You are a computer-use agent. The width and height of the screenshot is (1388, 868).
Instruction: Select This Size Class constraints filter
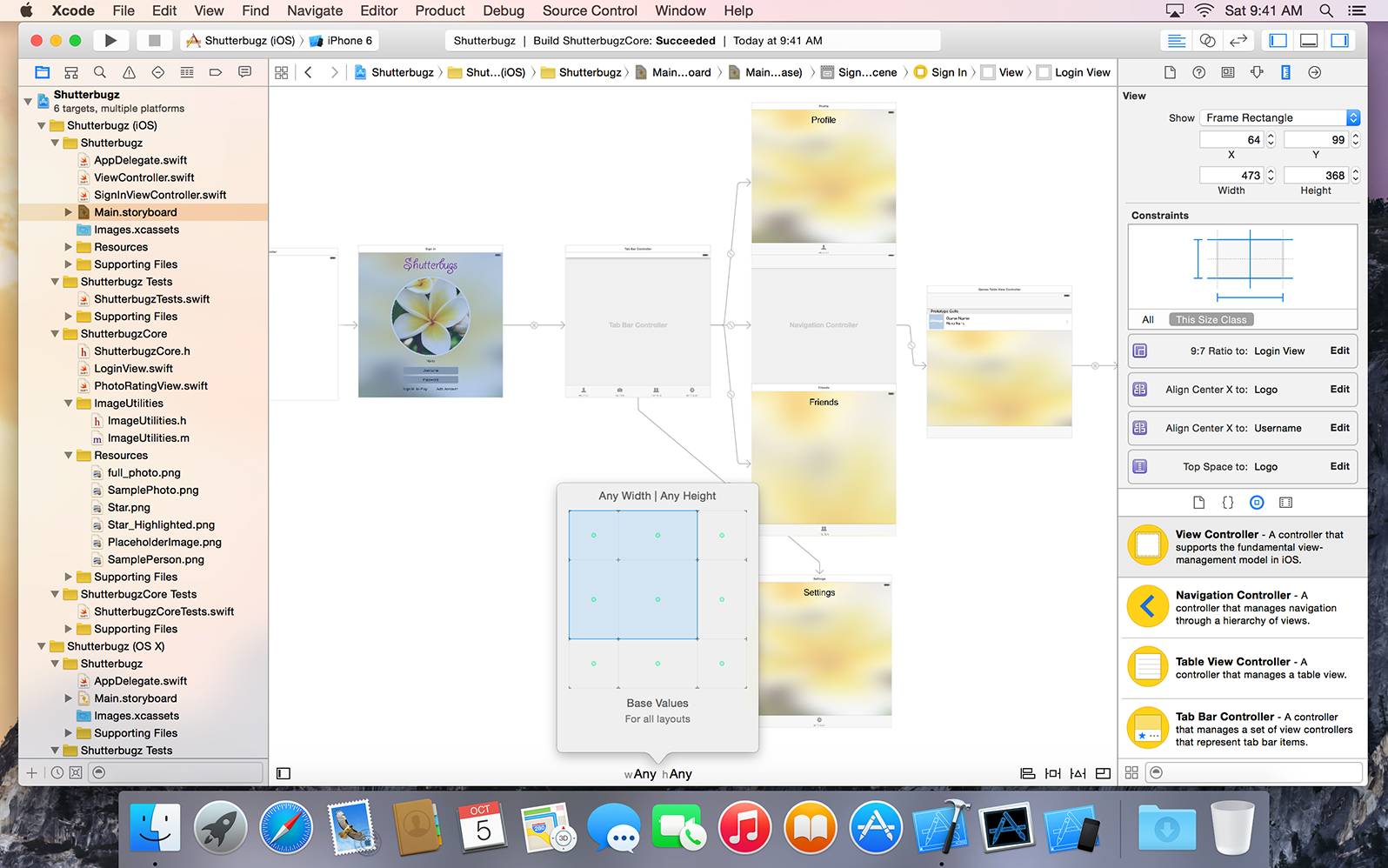[x=1211, y=319]
